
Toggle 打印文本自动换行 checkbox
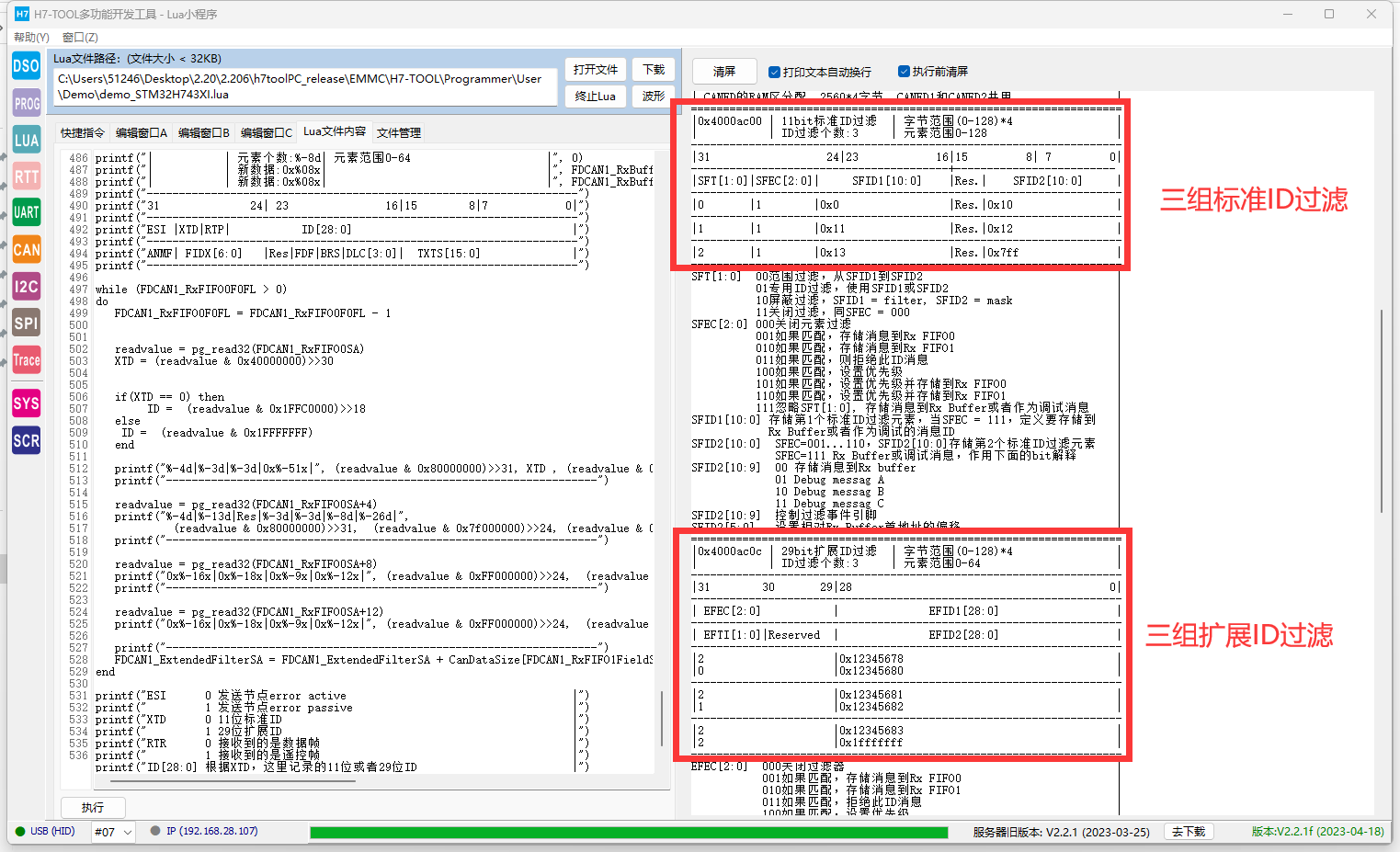[x=774, y=72]
